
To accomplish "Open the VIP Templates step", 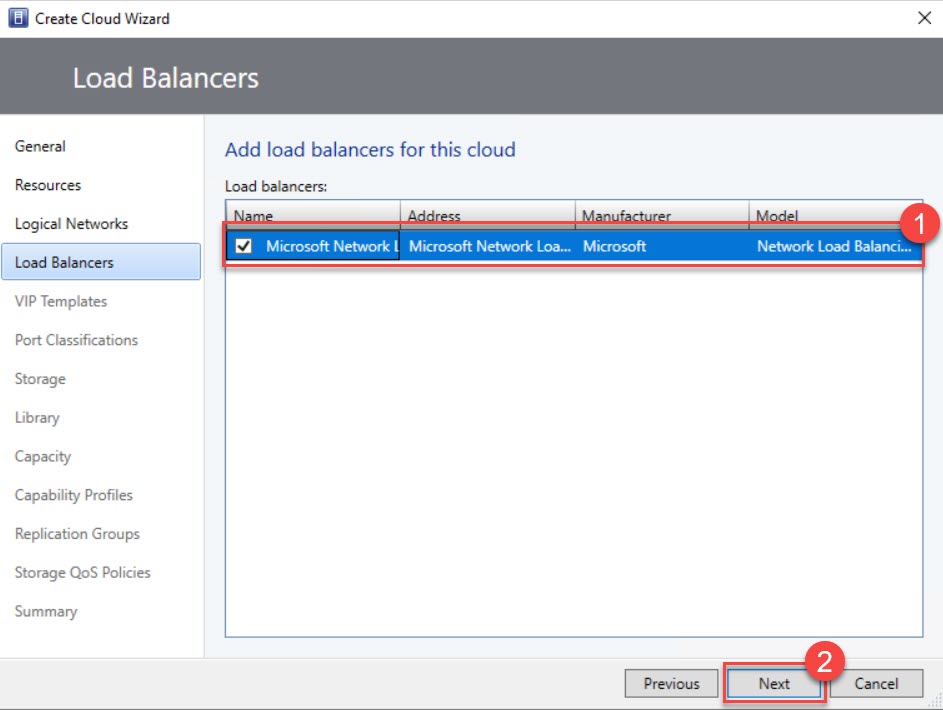I will (61, 301).
